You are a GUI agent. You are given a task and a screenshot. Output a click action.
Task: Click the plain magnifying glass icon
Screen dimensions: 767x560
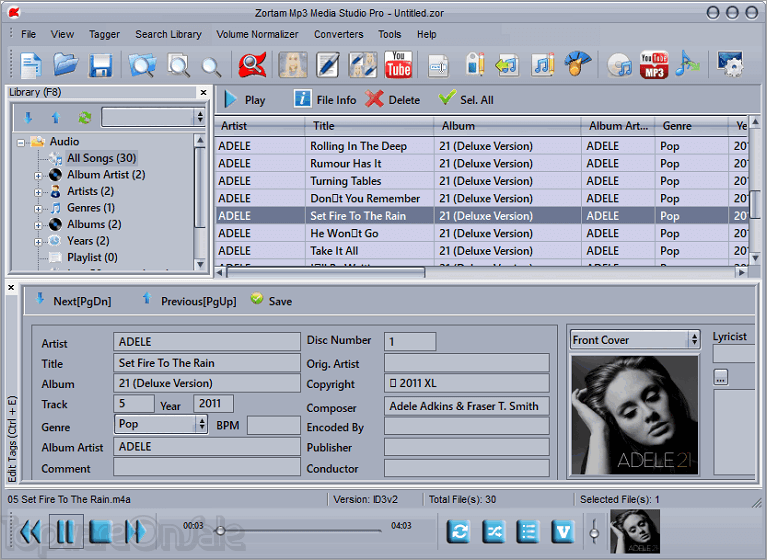[x=211, y=67]
